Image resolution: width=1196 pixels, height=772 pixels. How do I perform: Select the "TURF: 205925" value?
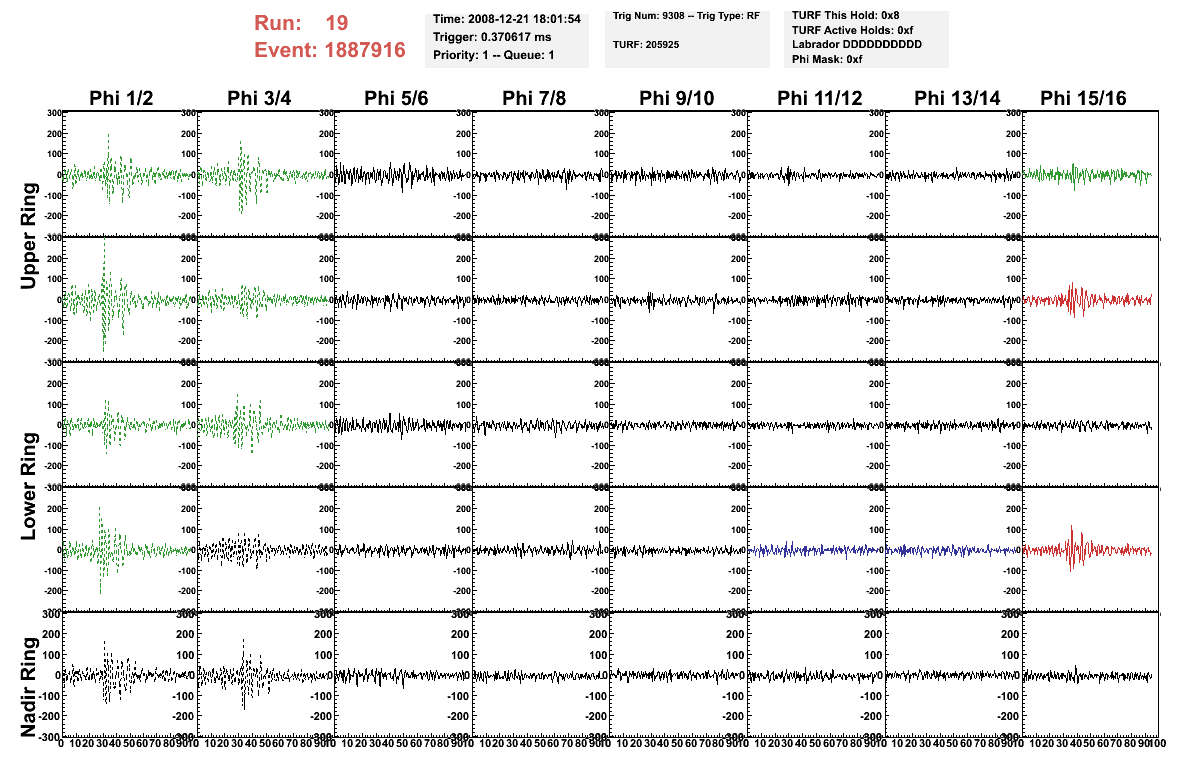coord(645,45)
